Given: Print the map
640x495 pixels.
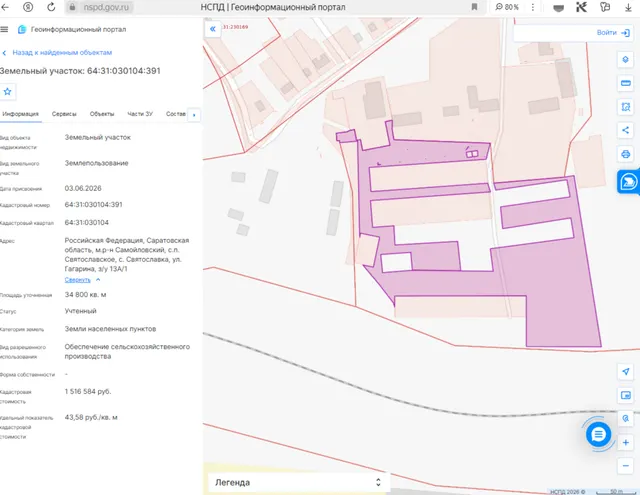Looking at the screenshot, I should pyautogui.click(x=625, y=154).
